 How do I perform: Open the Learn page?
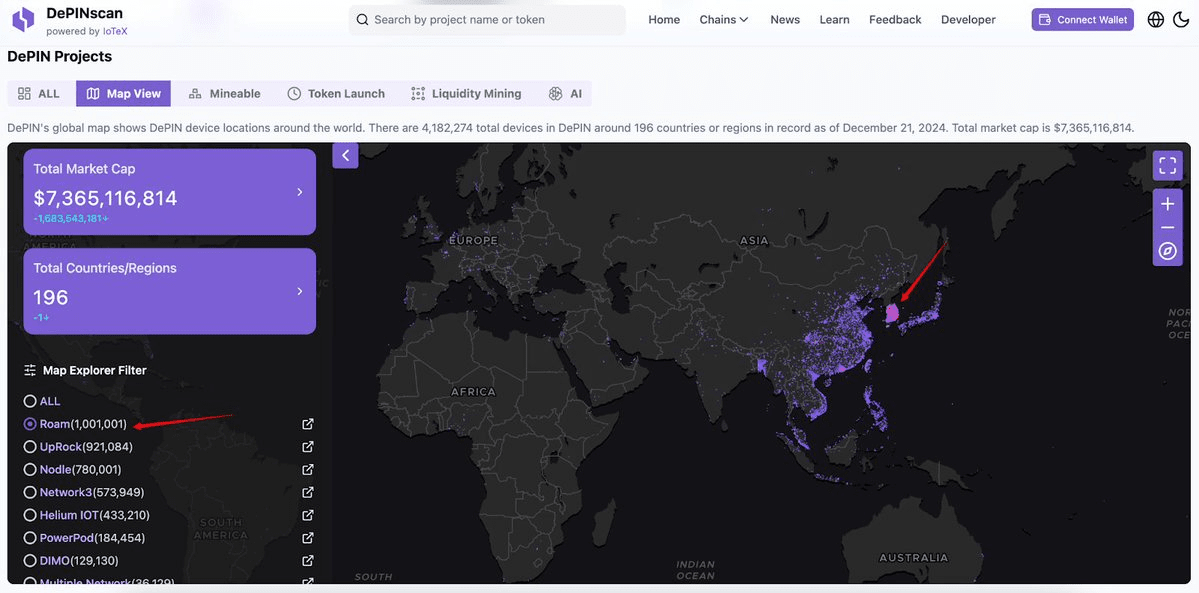tap(834, 20)
